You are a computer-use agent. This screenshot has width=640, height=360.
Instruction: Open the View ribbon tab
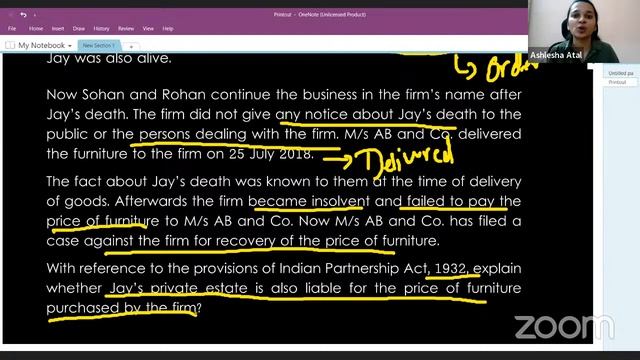pos(148,29)
